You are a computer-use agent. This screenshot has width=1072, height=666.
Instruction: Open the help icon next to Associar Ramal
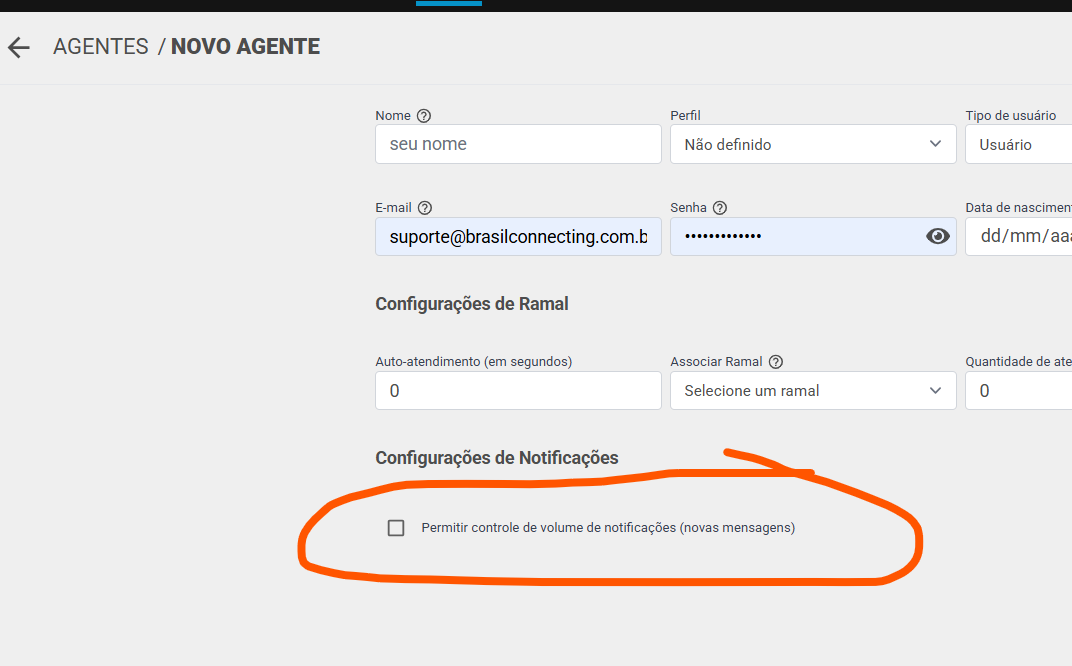click(x=775, y=362)
